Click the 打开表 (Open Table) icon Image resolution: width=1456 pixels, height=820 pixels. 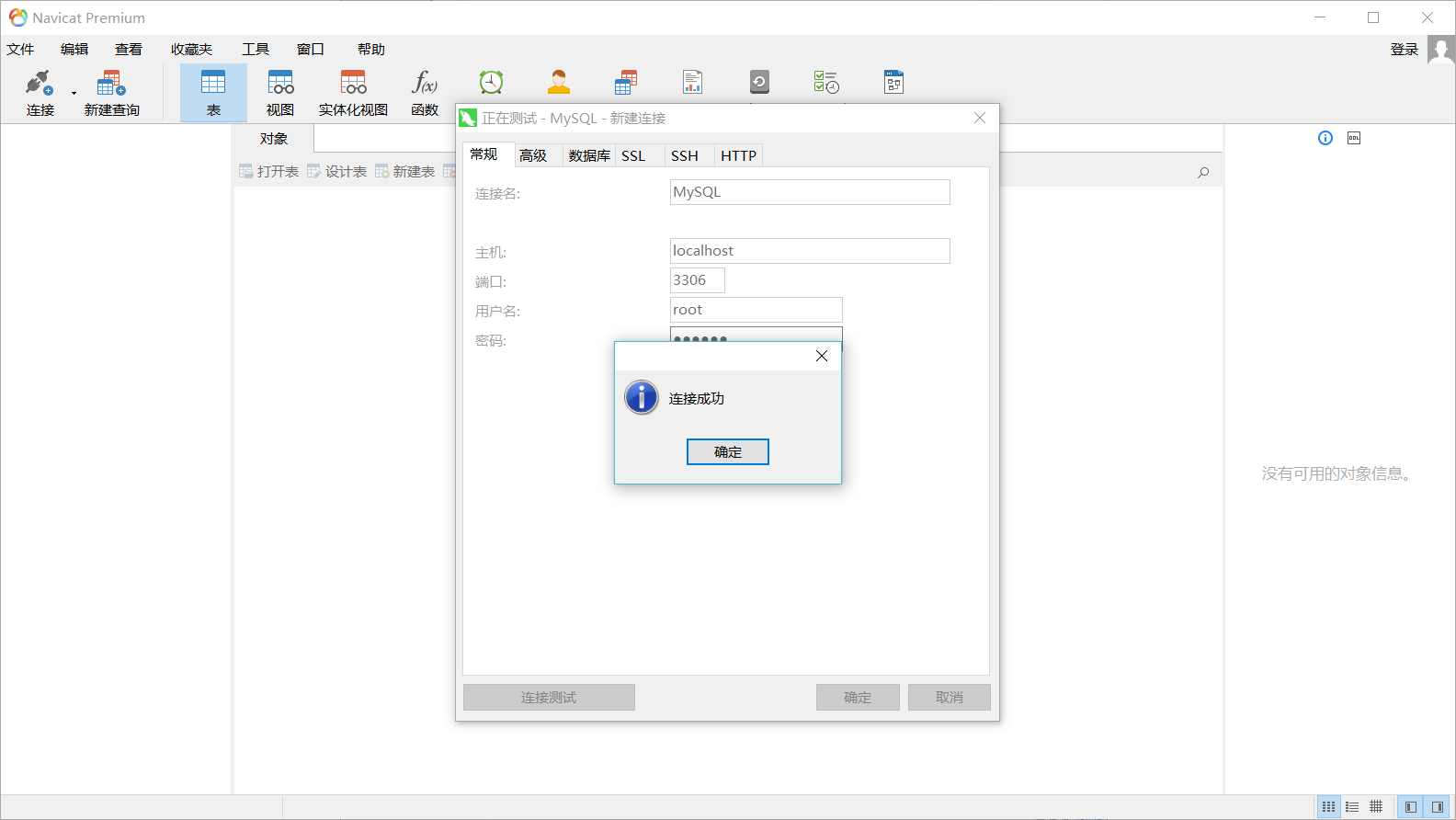tap(245, 172)
